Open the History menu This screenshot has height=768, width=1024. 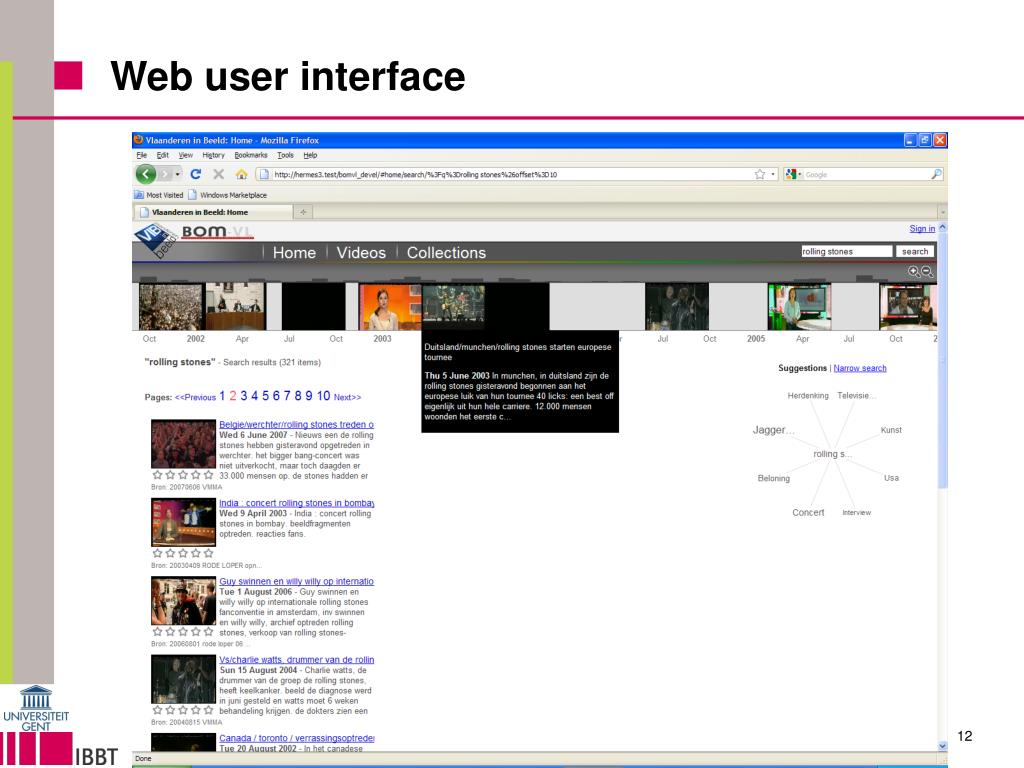[x=214, y=155]
